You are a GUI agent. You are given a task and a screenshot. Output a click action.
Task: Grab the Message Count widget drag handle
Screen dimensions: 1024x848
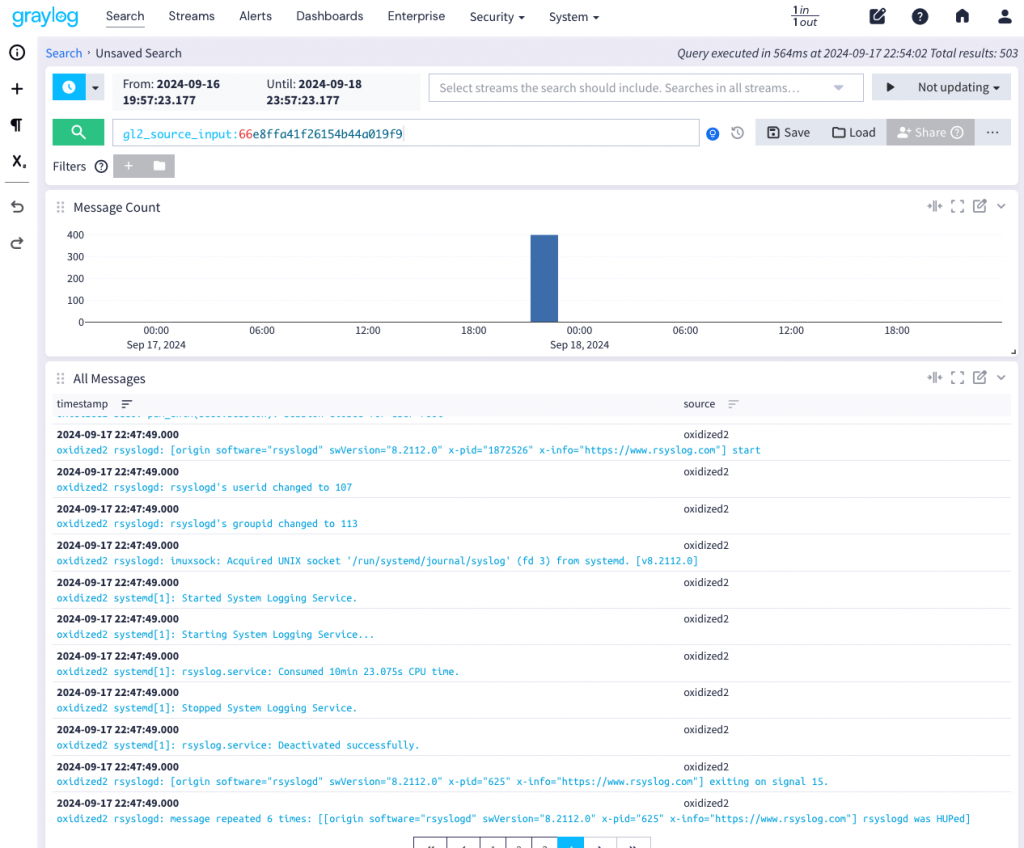60,207
